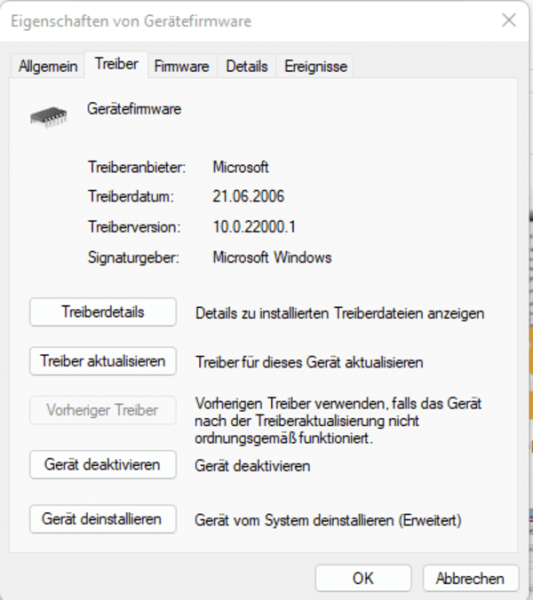Click the Gerätefirmware chip icon

pos(49,116)
